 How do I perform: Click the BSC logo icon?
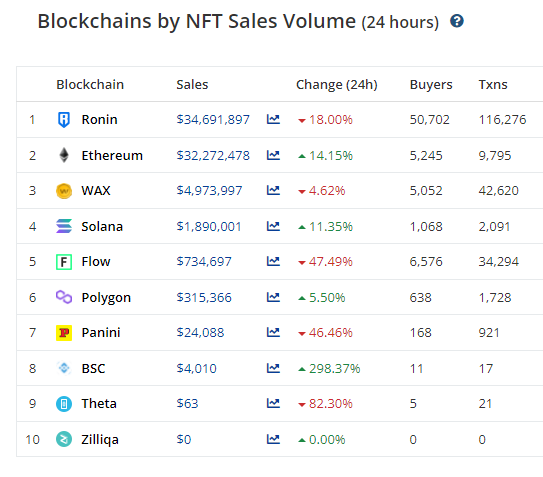[64, 368]
